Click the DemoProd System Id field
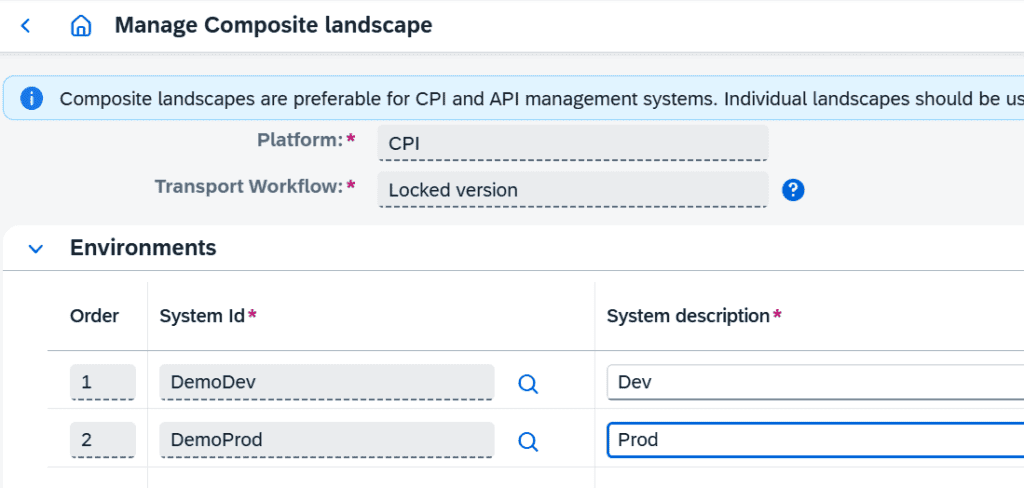This screenshot has height=488, width=1024. point(327,440)
